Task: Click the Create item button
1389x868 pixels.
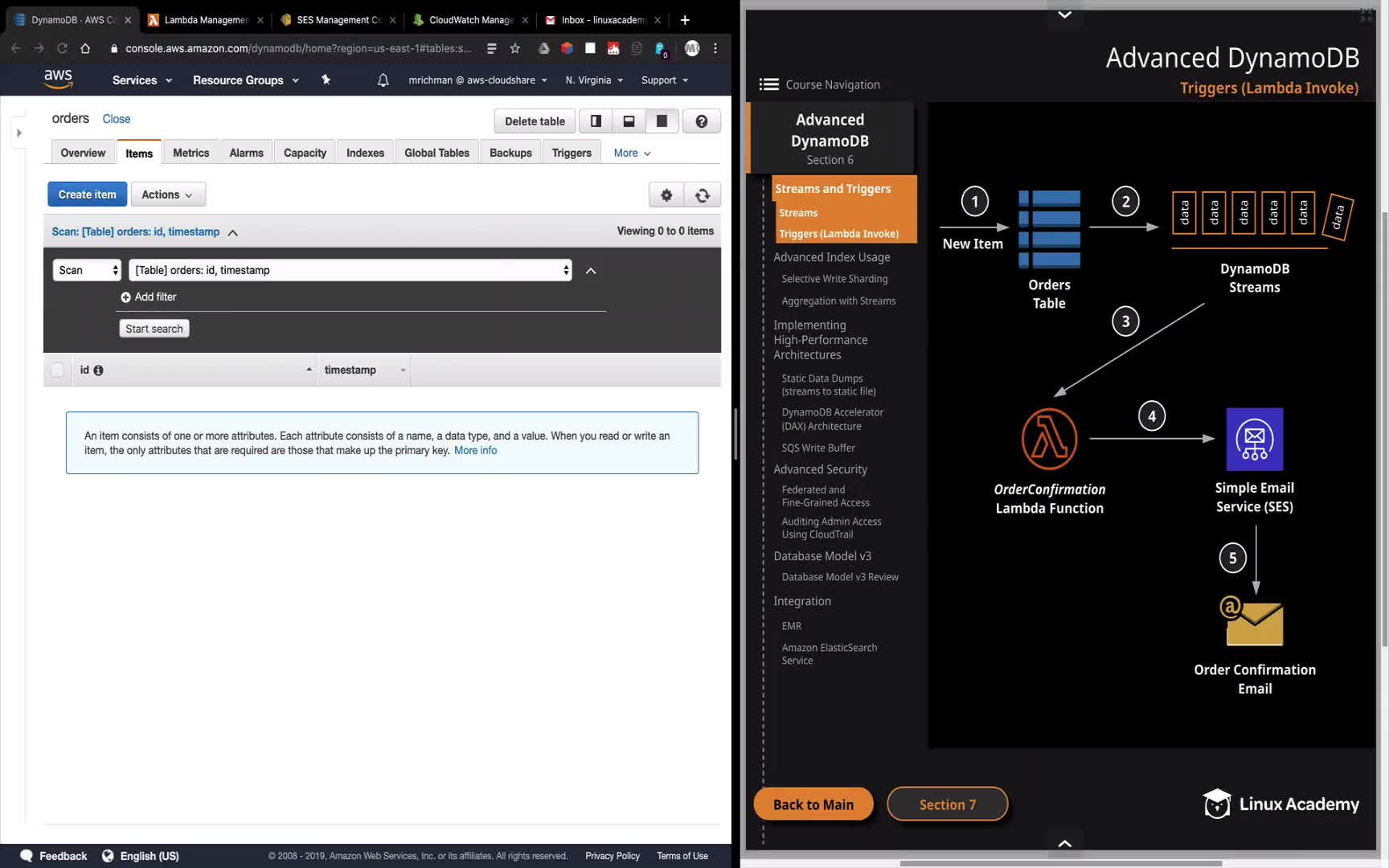Action: point(87,194)
